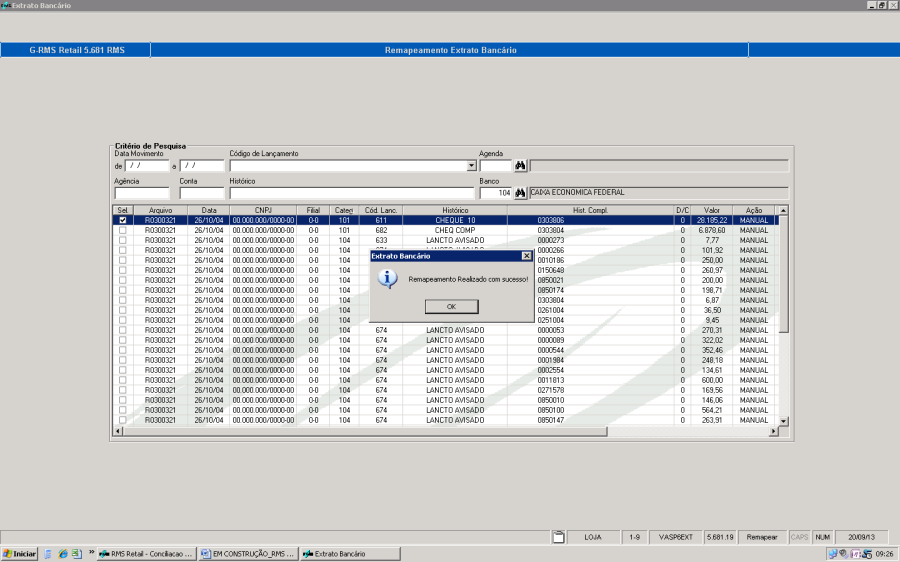Click the Data Movimento 'a' end date field
This screenshot has height=562, width=900.
pyautogui.click(x=201, y=166)
